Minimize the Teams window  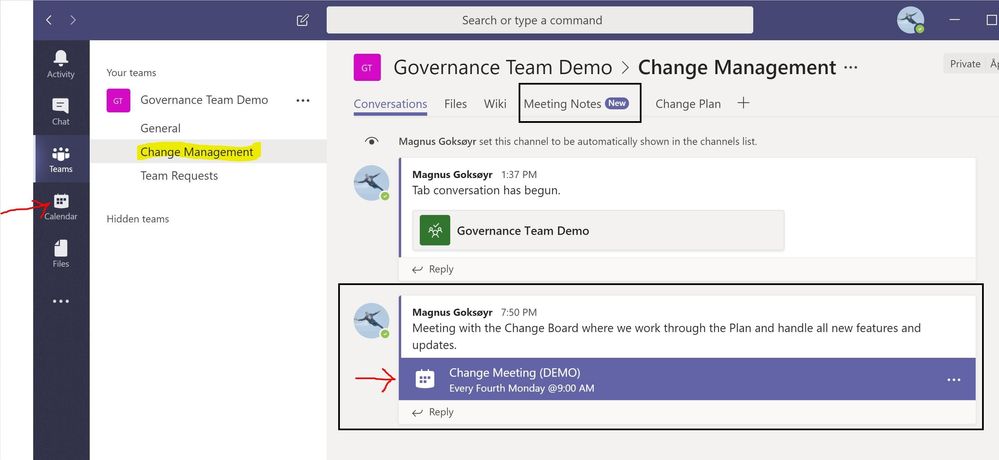pyautogui.click(x=954, y=20)
